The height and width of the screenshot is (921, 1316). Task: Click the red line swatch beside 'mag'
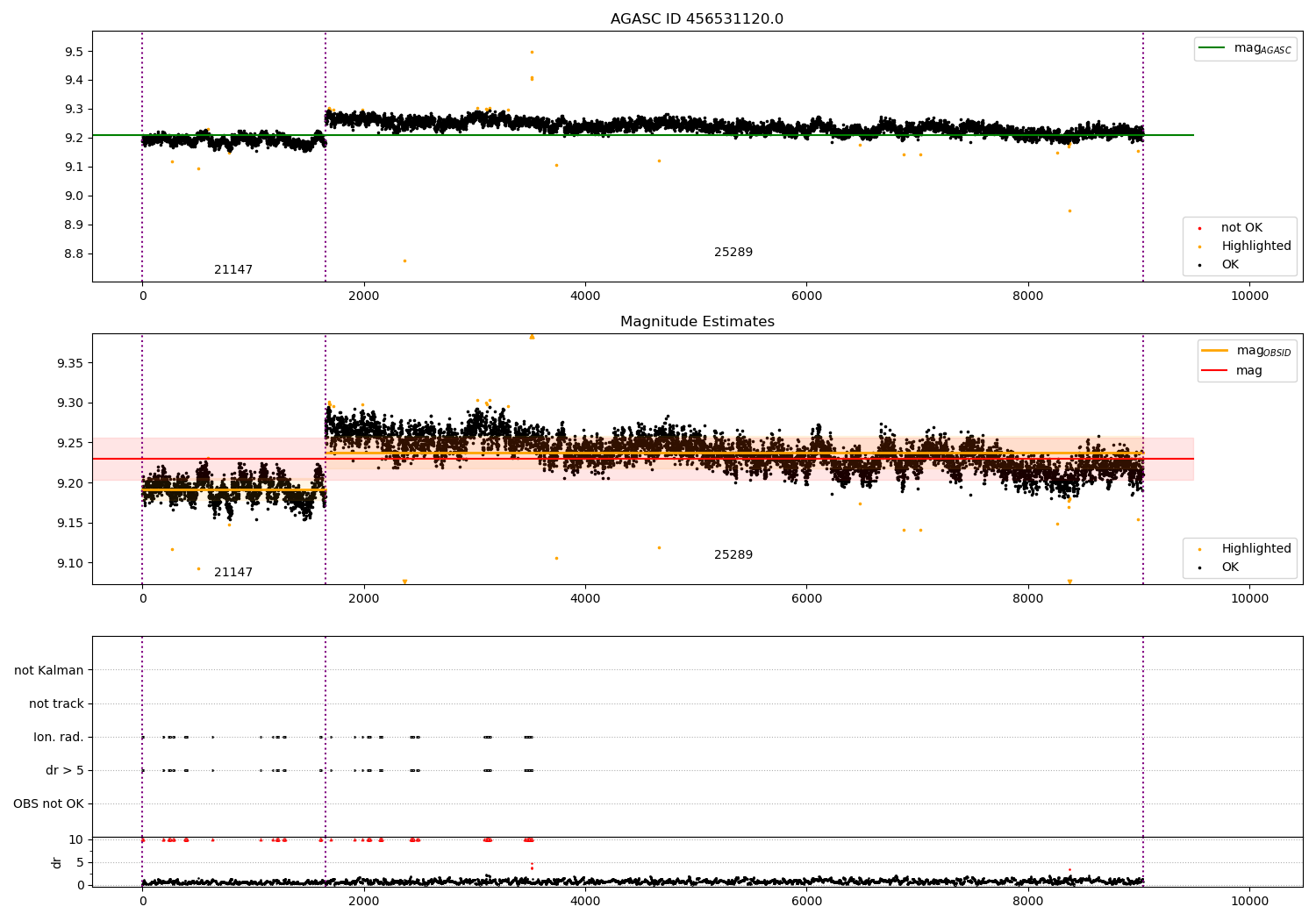1215,371
